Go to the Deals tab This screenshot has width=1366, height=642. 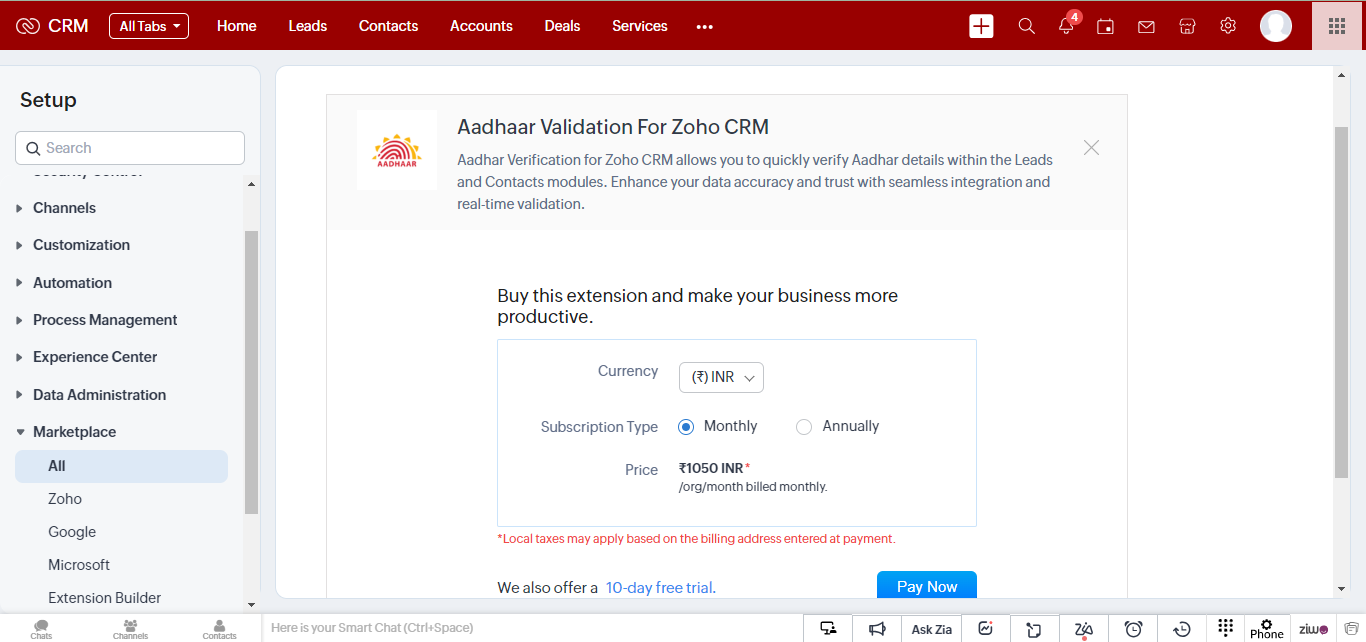[x=562, y=26]
